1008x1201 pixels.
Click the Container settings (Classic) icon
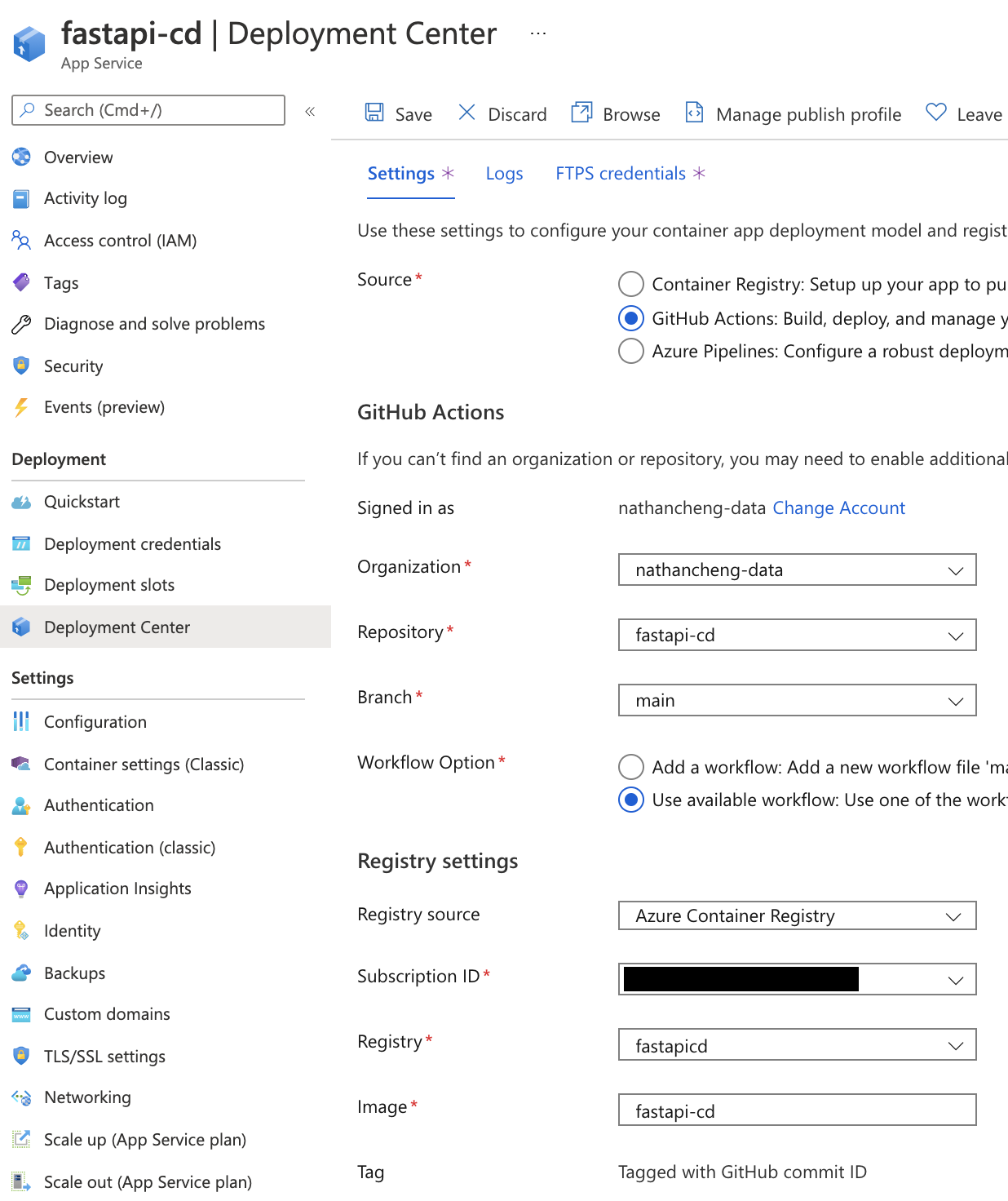(21, 764)
